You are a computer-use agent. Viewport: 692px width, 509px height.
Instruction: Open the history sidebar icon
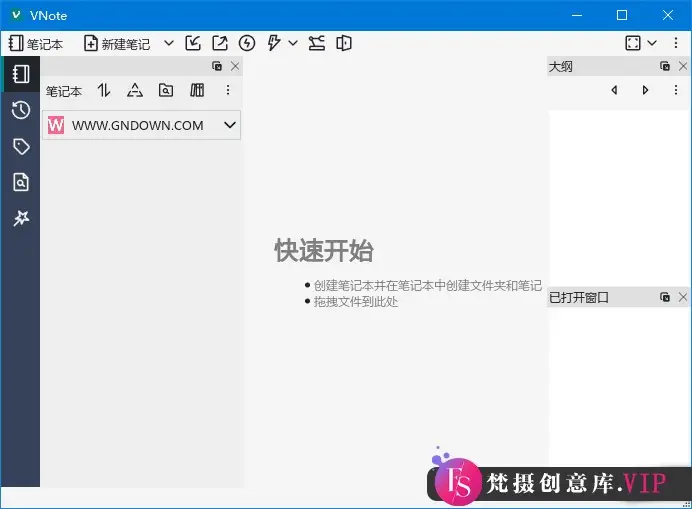click(21, 110)
